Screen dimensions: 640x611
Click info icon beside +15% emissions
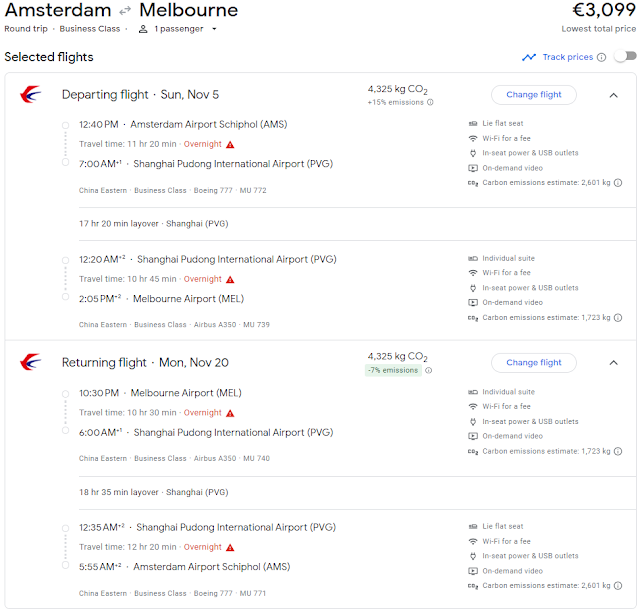click(x=430, y=102)
